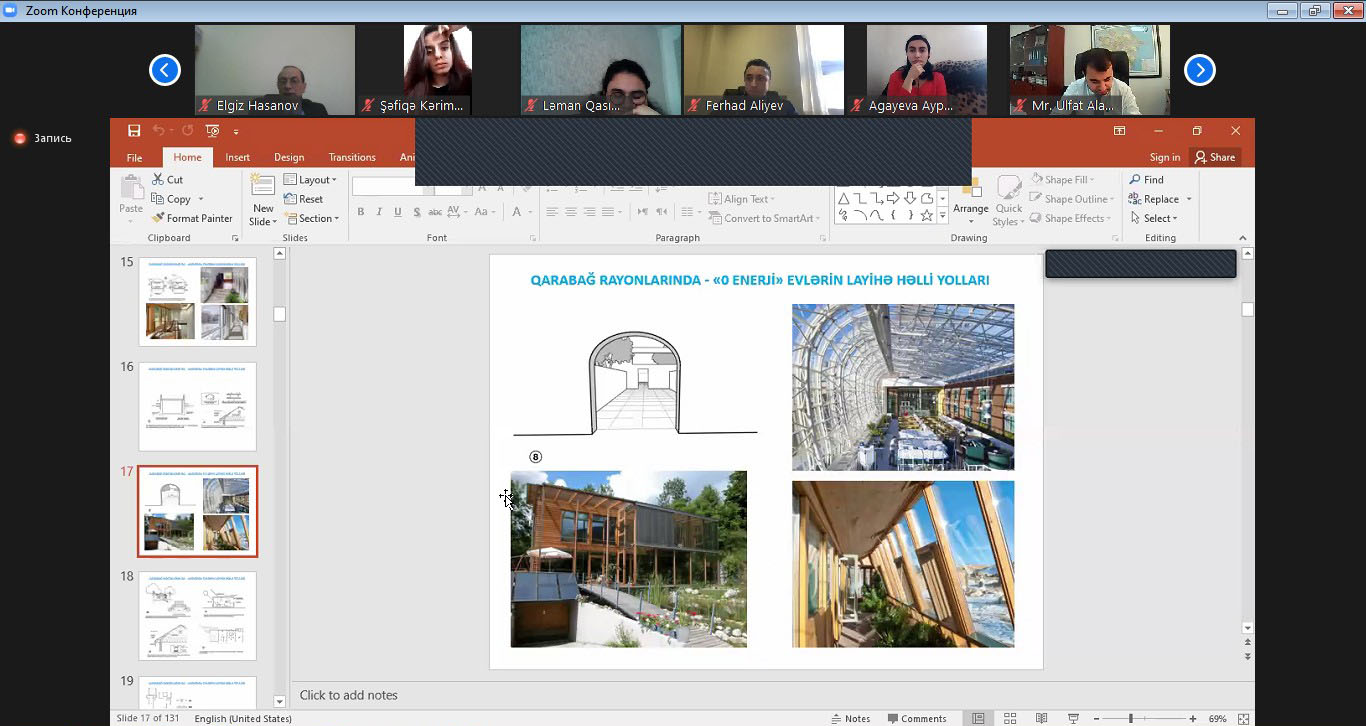1366x726 pixels.
Task: Open Ribbon Display Options icon
Action: 1120,131
